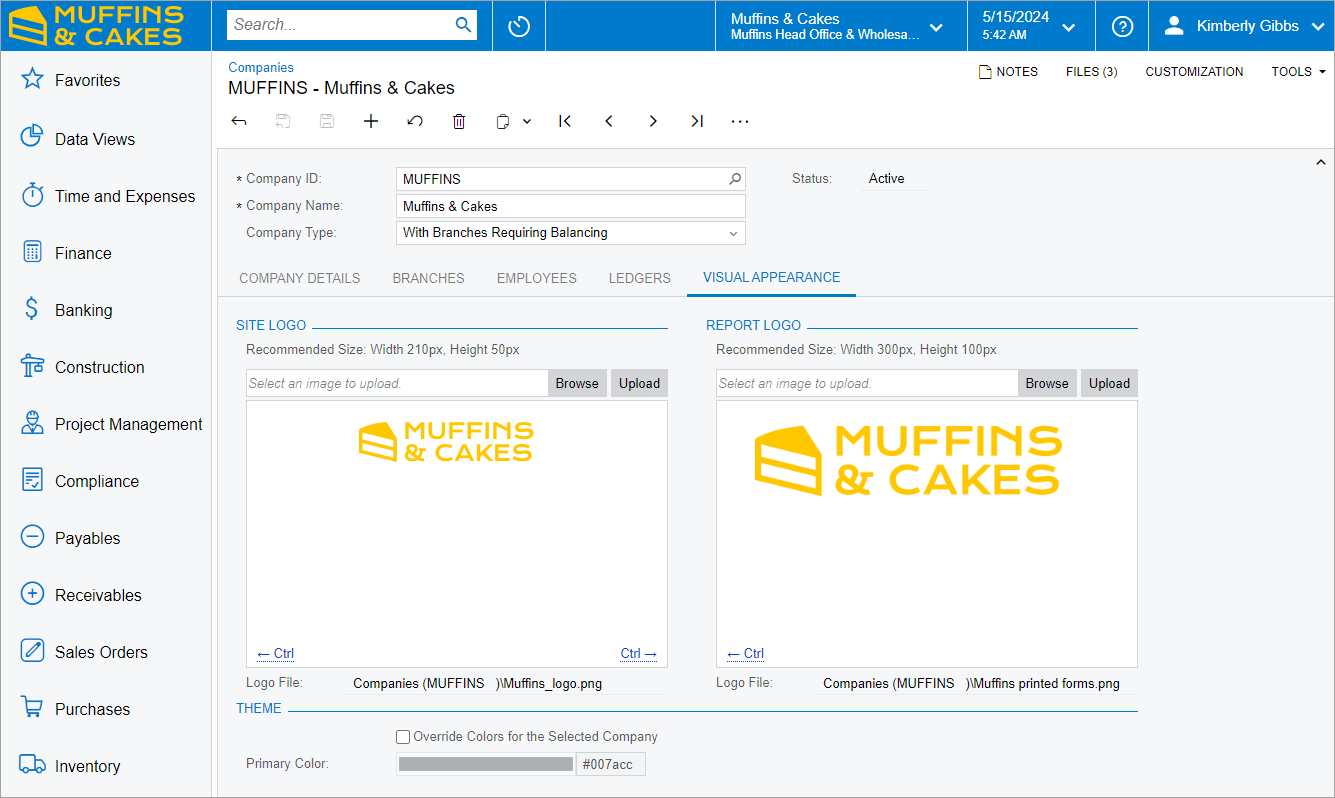This screenshot has height=798, width=1335.
Task: Click Upload button under Report Logo
Action: (x=1109, y=383)
